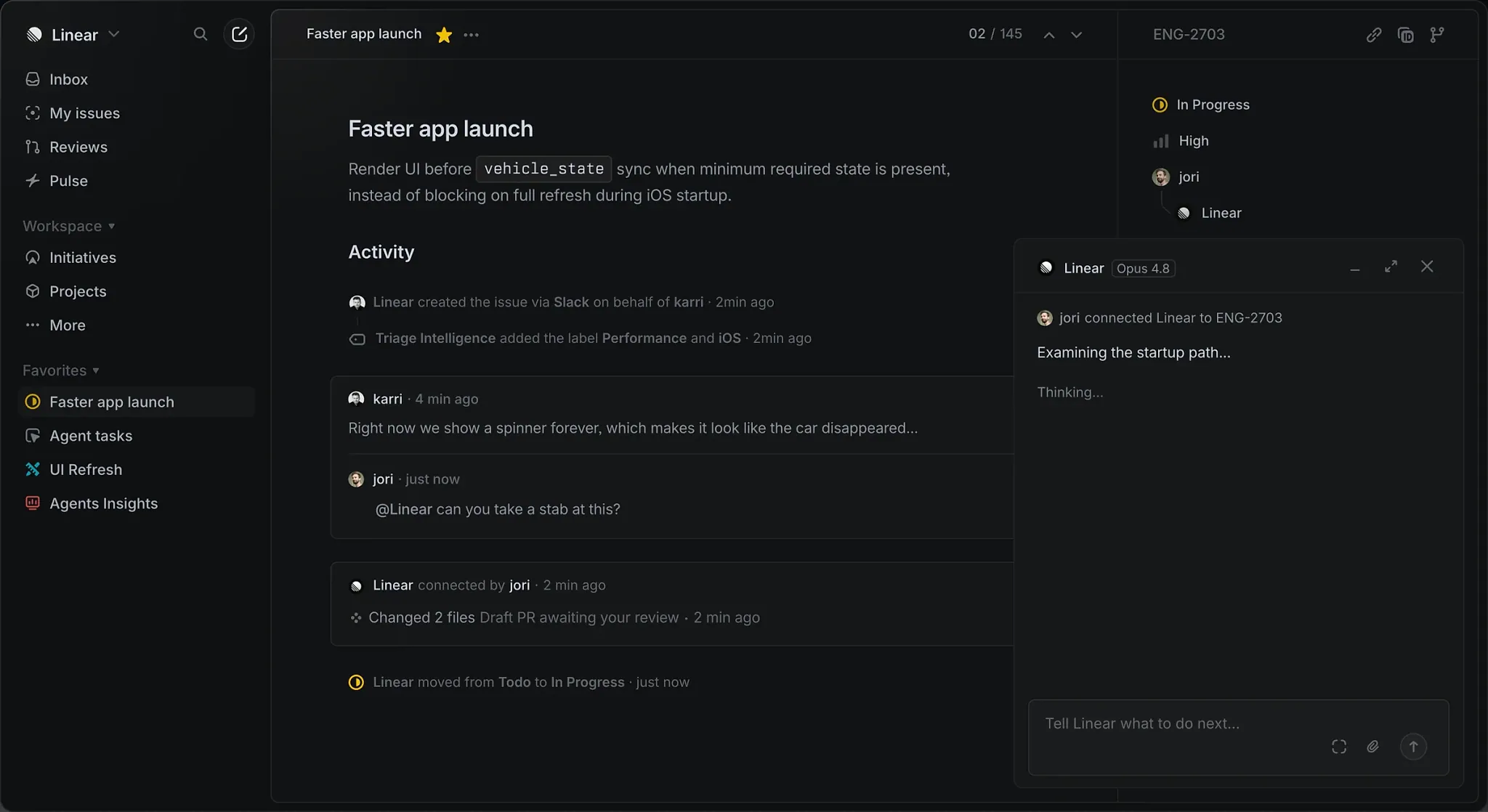
Task: Click the Faster app launch issue title
Action: pos(440,129)
